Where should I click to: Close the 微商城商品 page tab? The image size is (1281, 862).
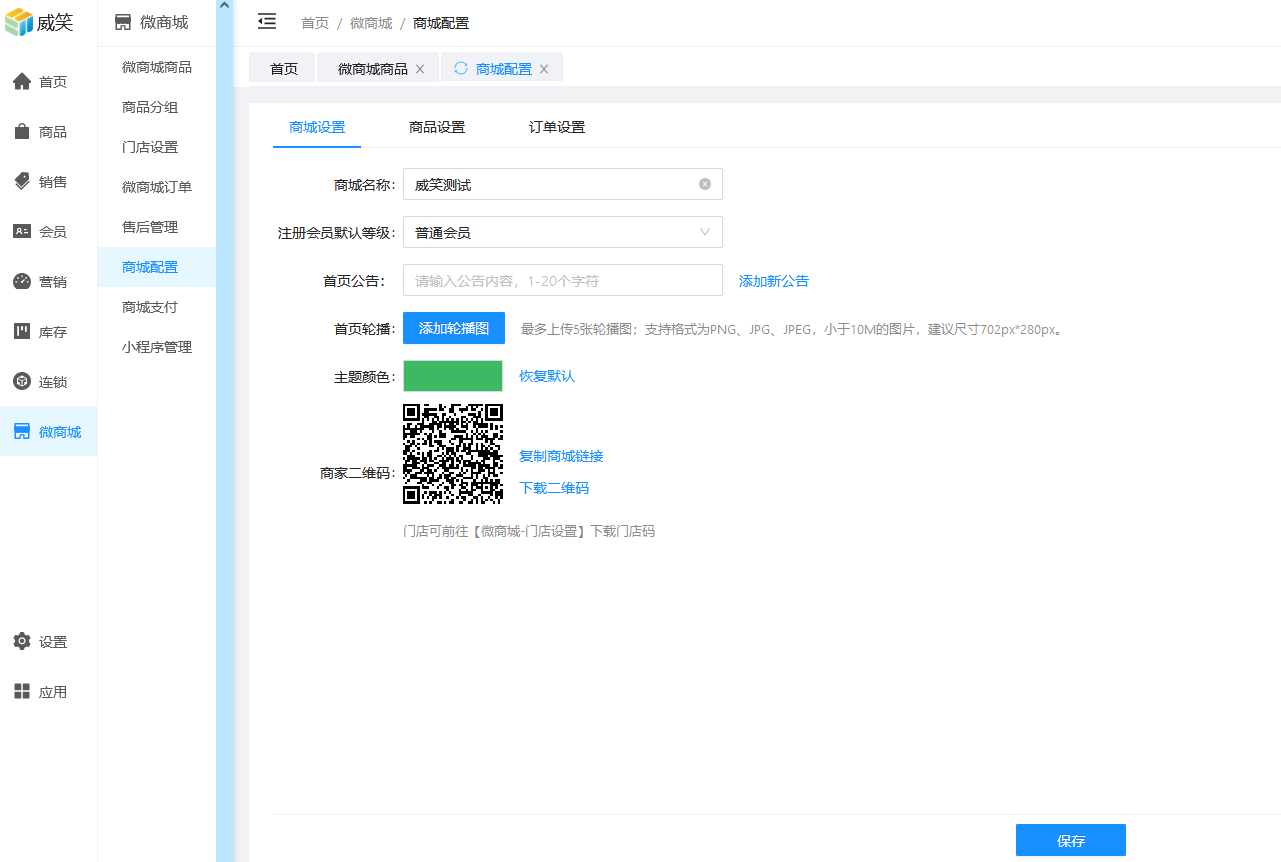(420, 69)
